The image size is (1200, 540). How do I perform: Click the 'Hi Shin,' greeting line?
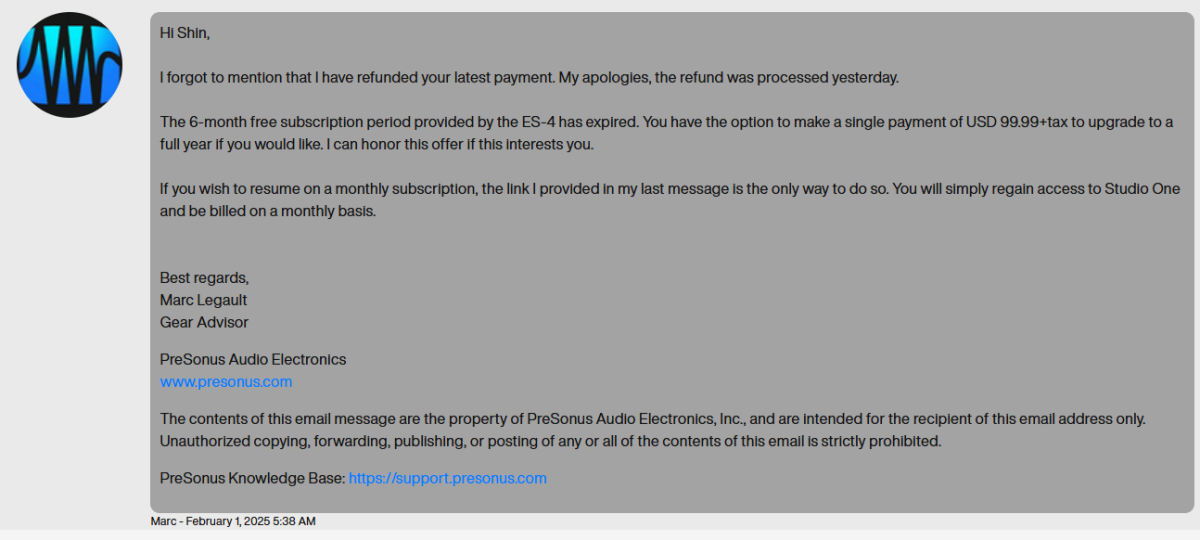coord(185,33)
